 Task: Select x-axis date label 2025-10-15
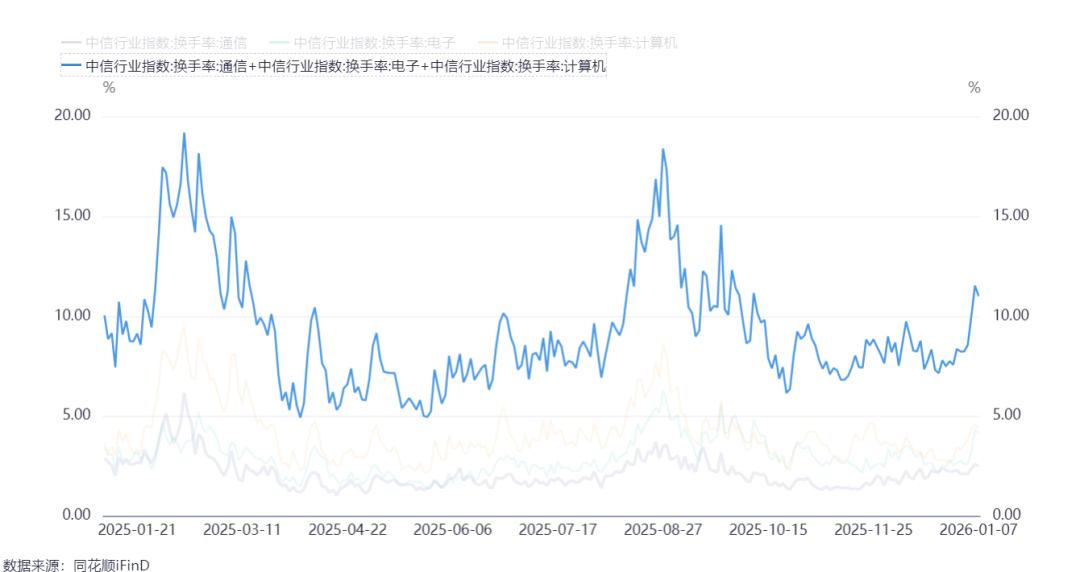pyautogui.click(x=768, y=530)
